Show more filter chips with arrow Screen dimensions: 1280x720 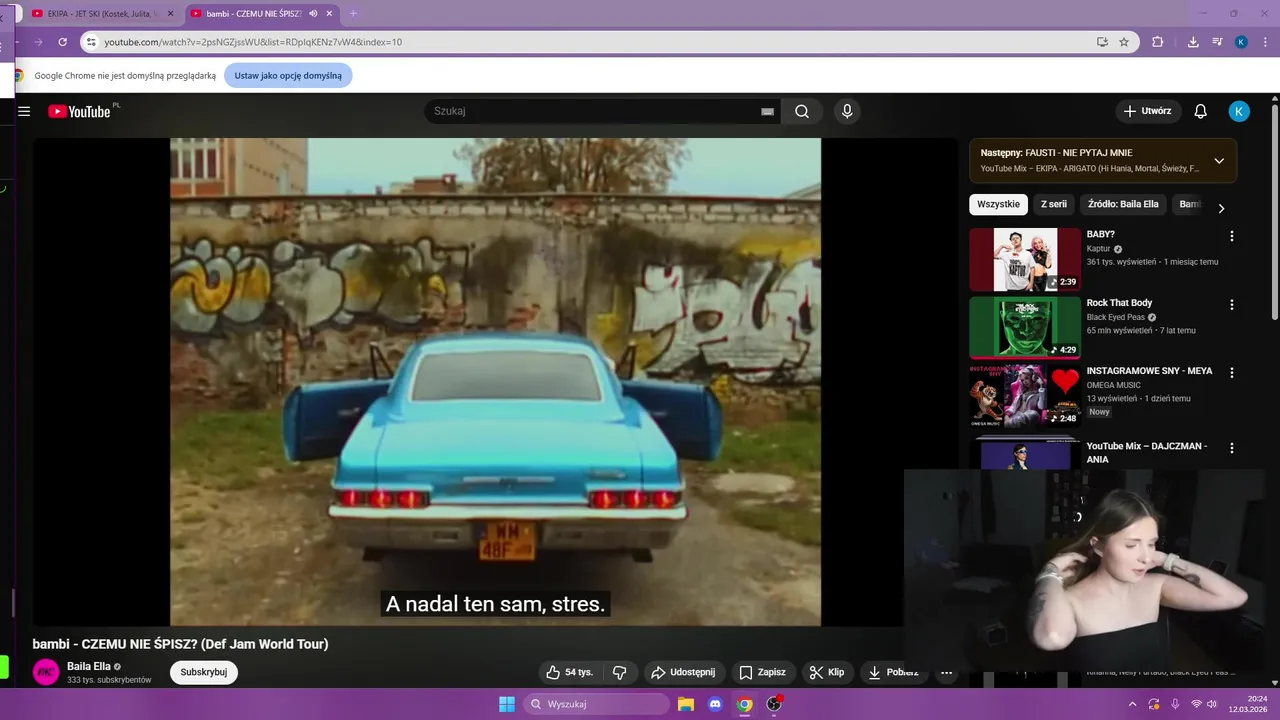click(x=1221, y=208)
